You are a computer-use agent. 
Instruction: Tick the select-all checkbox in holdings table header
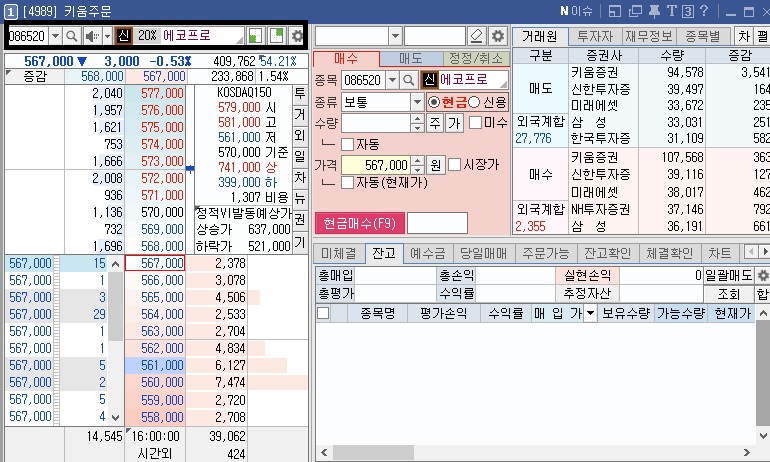[x=323, y=313]
